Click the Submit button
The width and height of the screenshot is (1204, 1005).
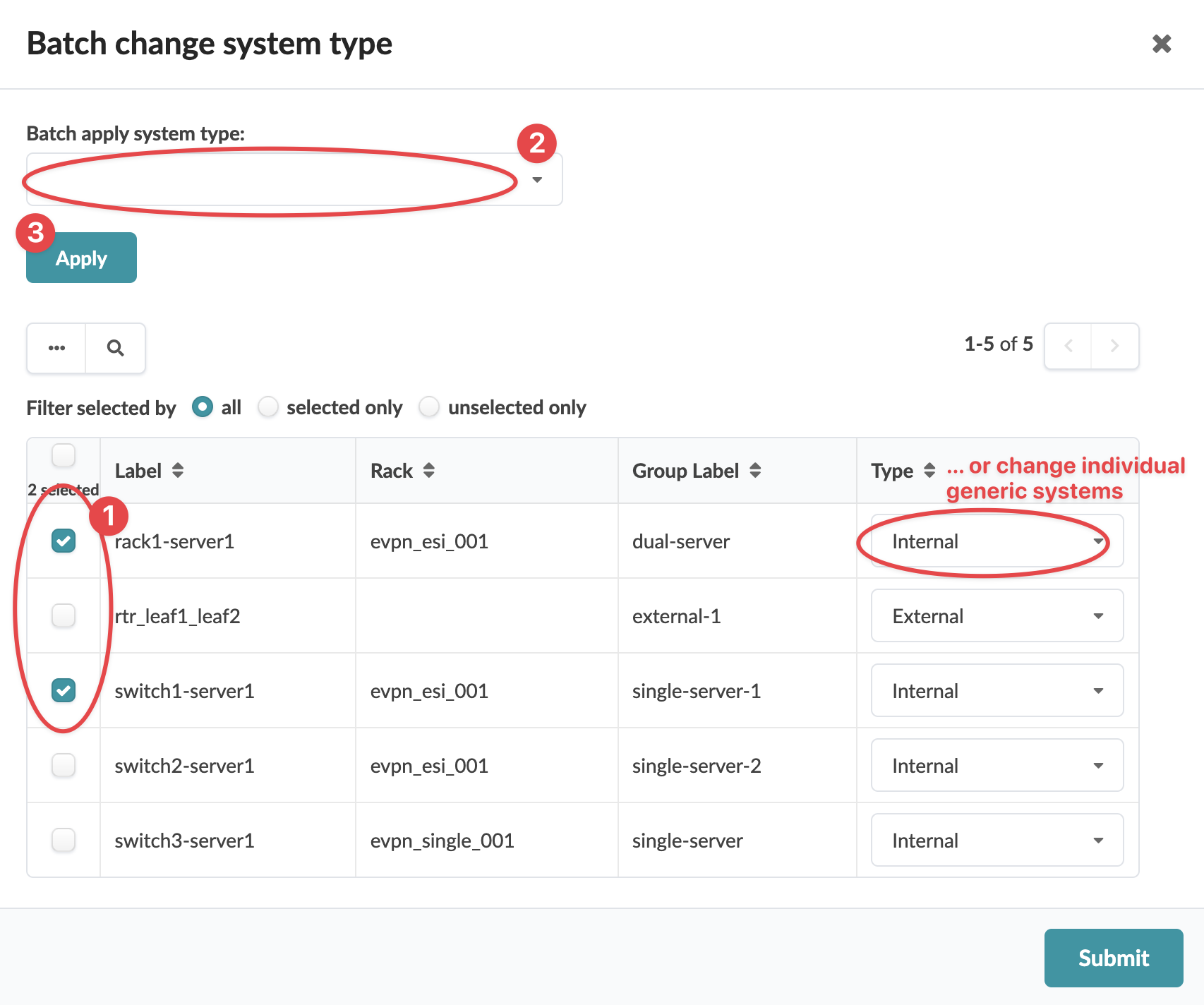[x=1113, y=958]
